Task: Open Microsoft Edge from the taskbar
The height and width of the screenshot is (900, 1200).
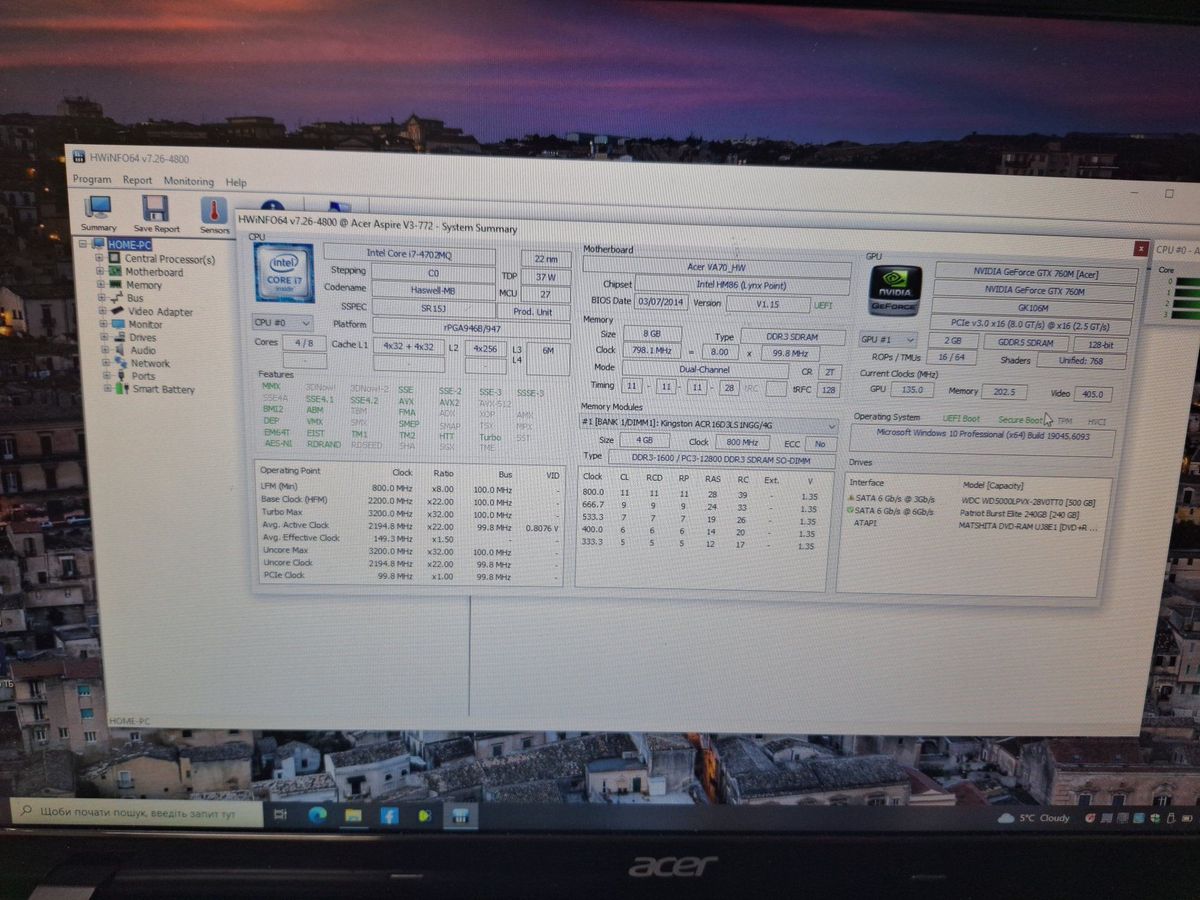Action: (x=318, y=815)
